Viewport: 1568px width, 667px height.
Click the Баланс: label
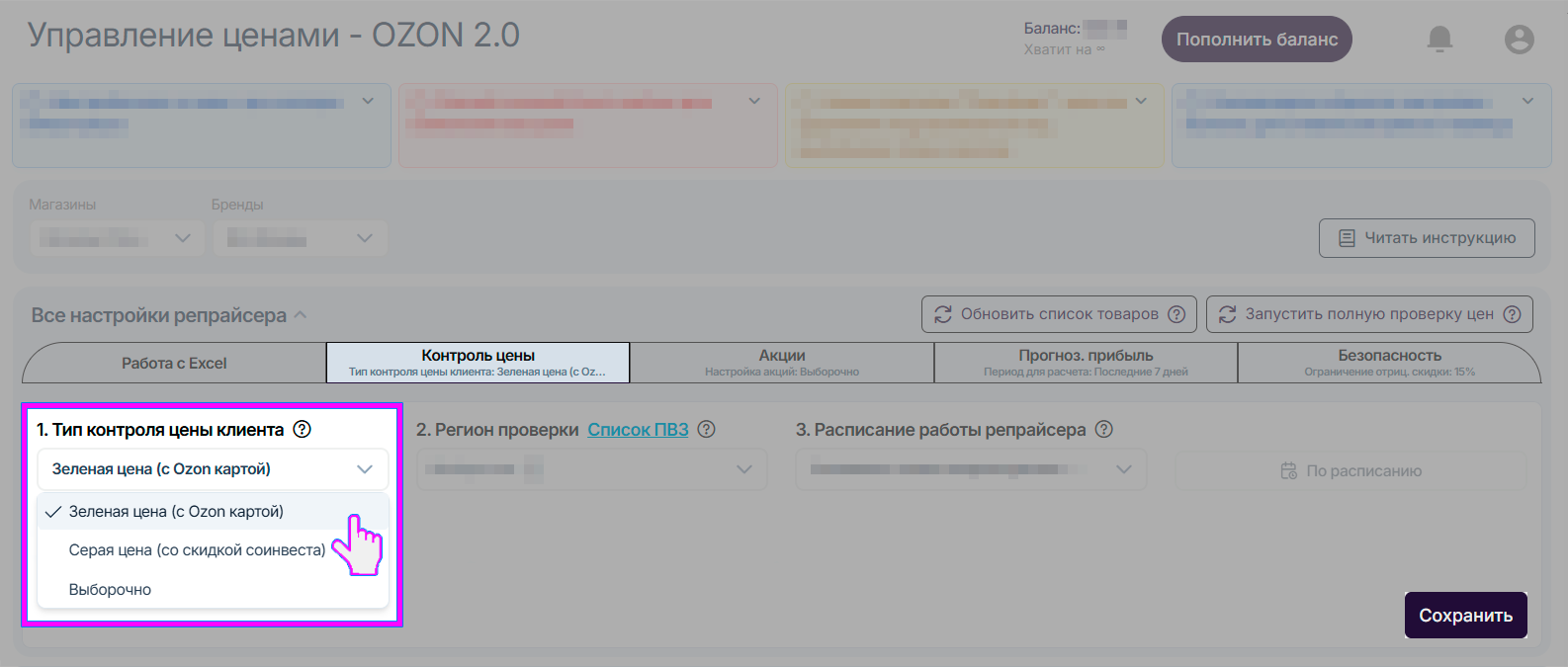click(1052, 29)
